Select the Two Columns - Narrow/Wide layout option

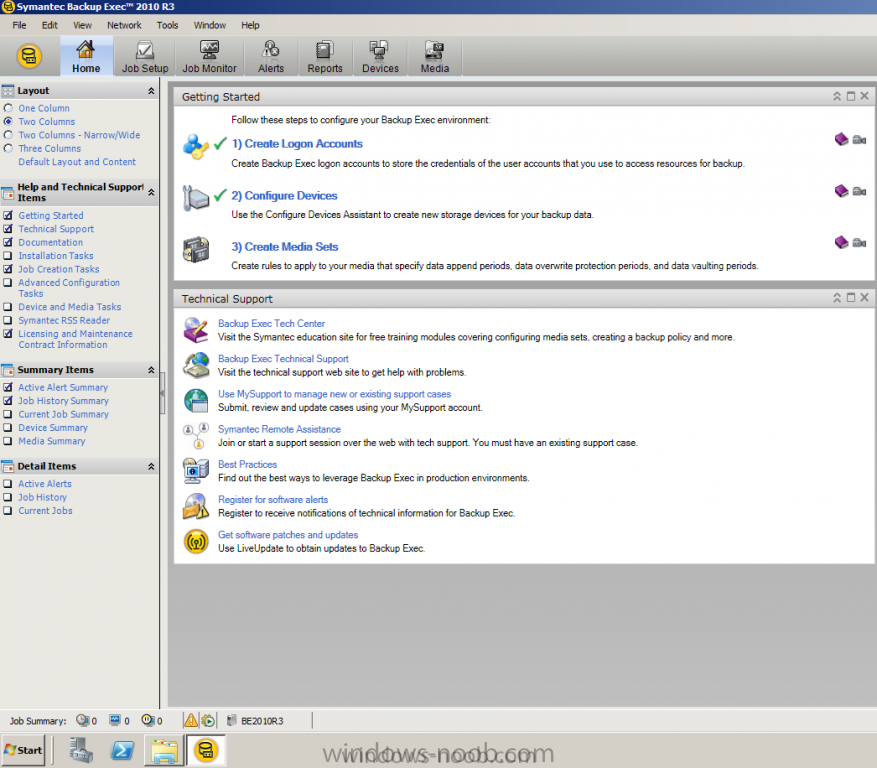[8, 135]
